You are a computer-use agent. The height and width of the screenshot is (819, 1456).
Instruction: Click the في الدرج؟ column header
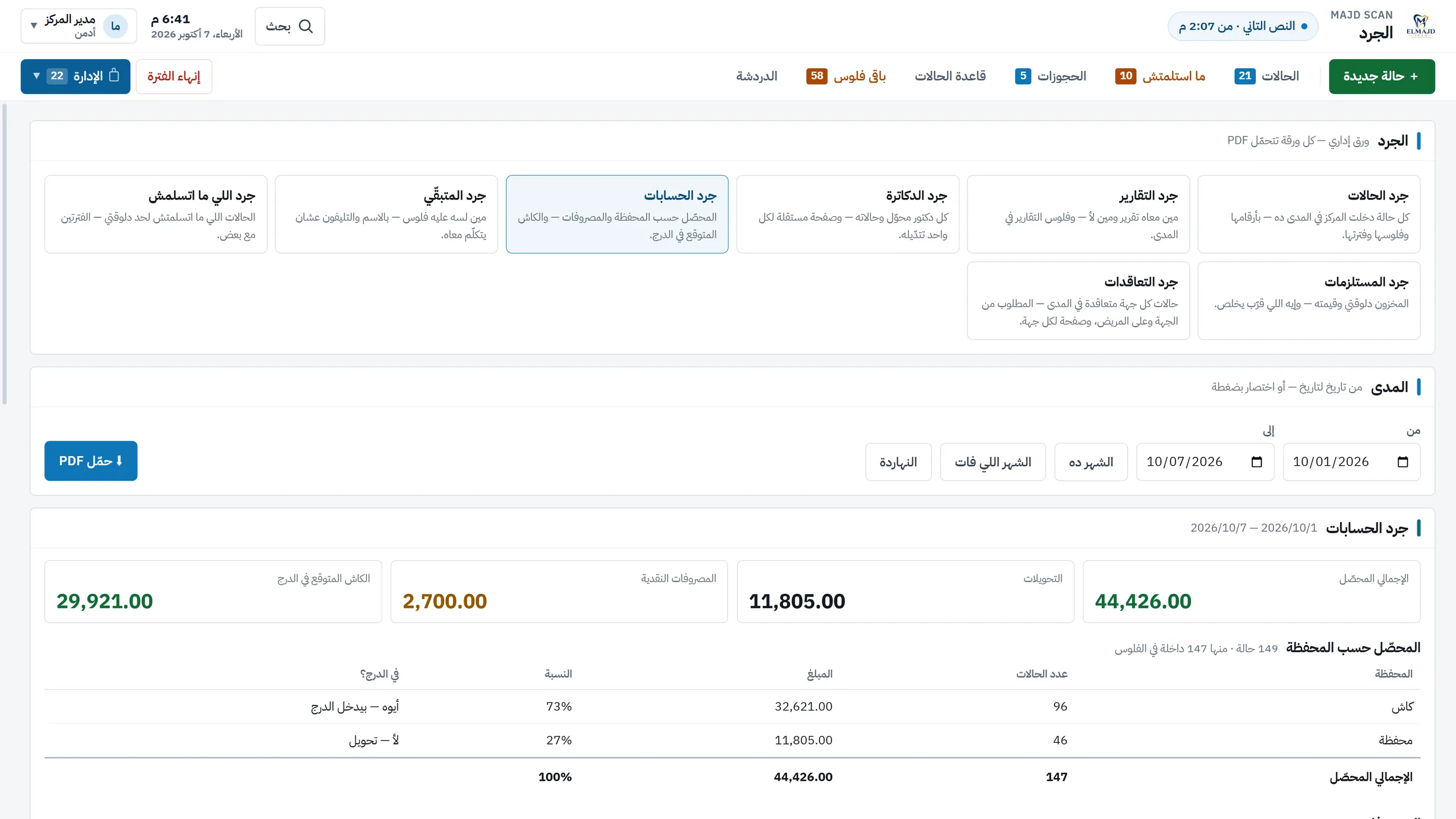[379, 674]
